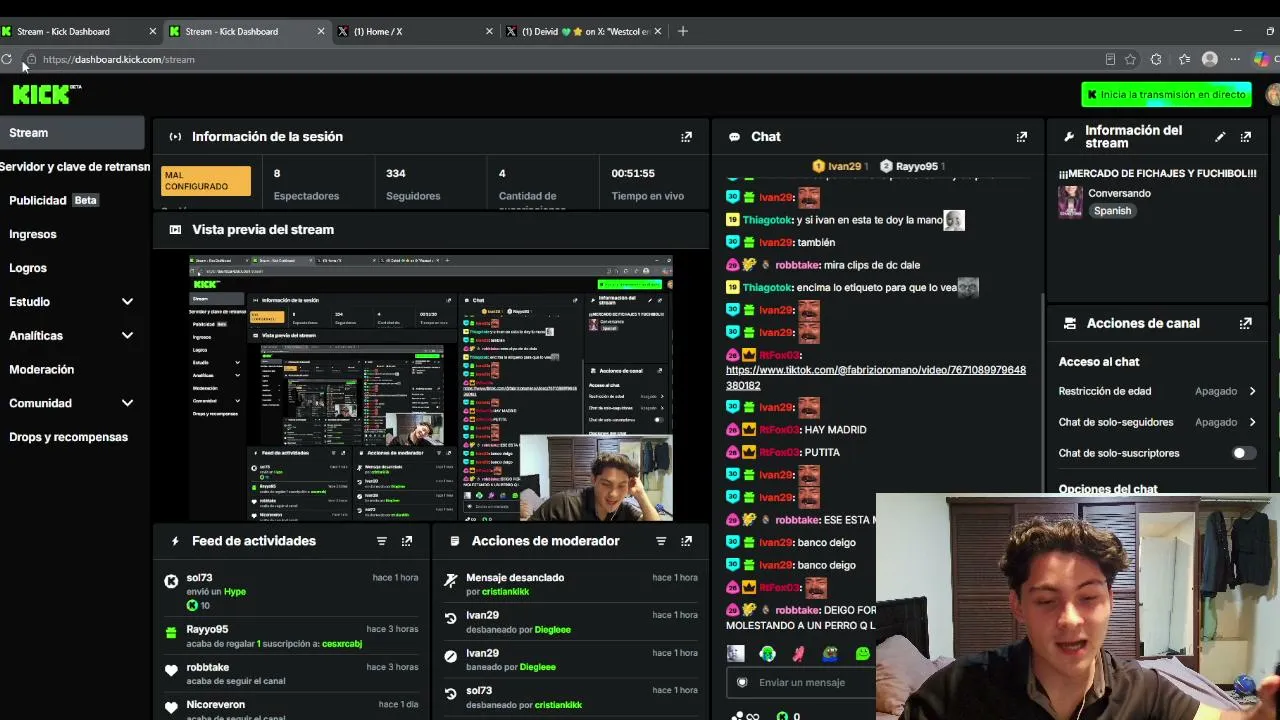
Task: Pop out the Información de la sesión panel
Action: pos(686,137)
